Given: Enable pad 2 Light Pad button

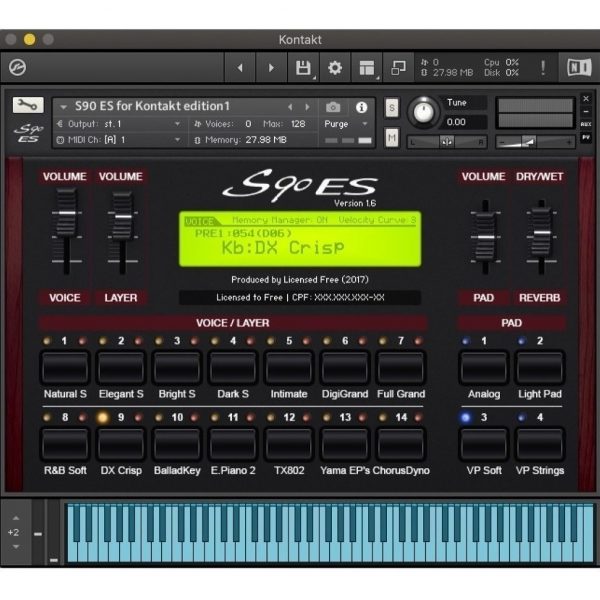Looking at the screenshot, I should (540, 368).
